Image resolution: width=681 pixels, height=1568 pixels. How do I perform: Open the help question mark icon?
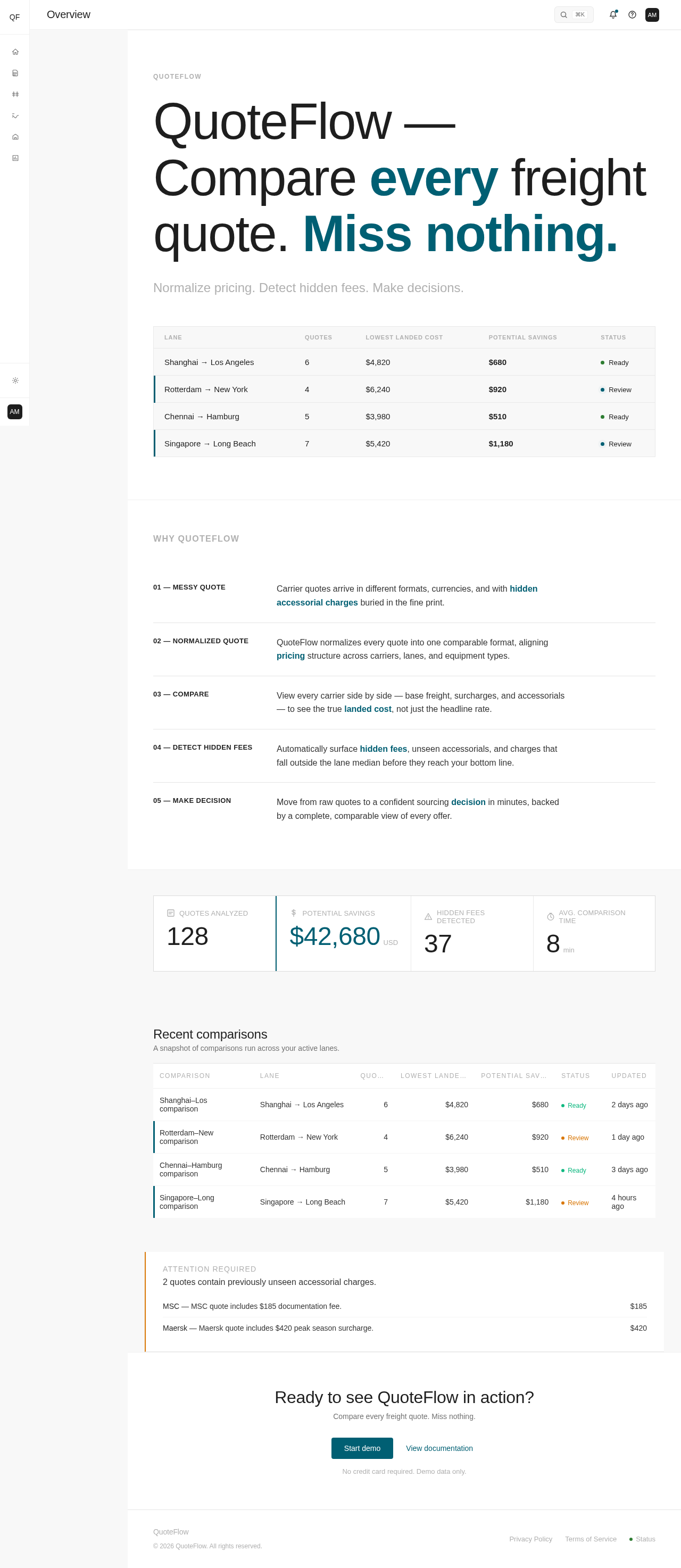click(632, 14)
